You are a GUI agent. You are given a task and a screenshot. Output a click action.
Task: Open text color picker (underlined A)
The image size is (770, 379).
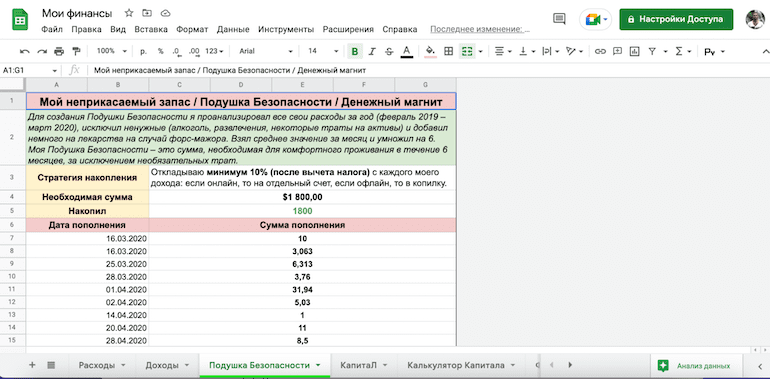[x=406, y=51]
